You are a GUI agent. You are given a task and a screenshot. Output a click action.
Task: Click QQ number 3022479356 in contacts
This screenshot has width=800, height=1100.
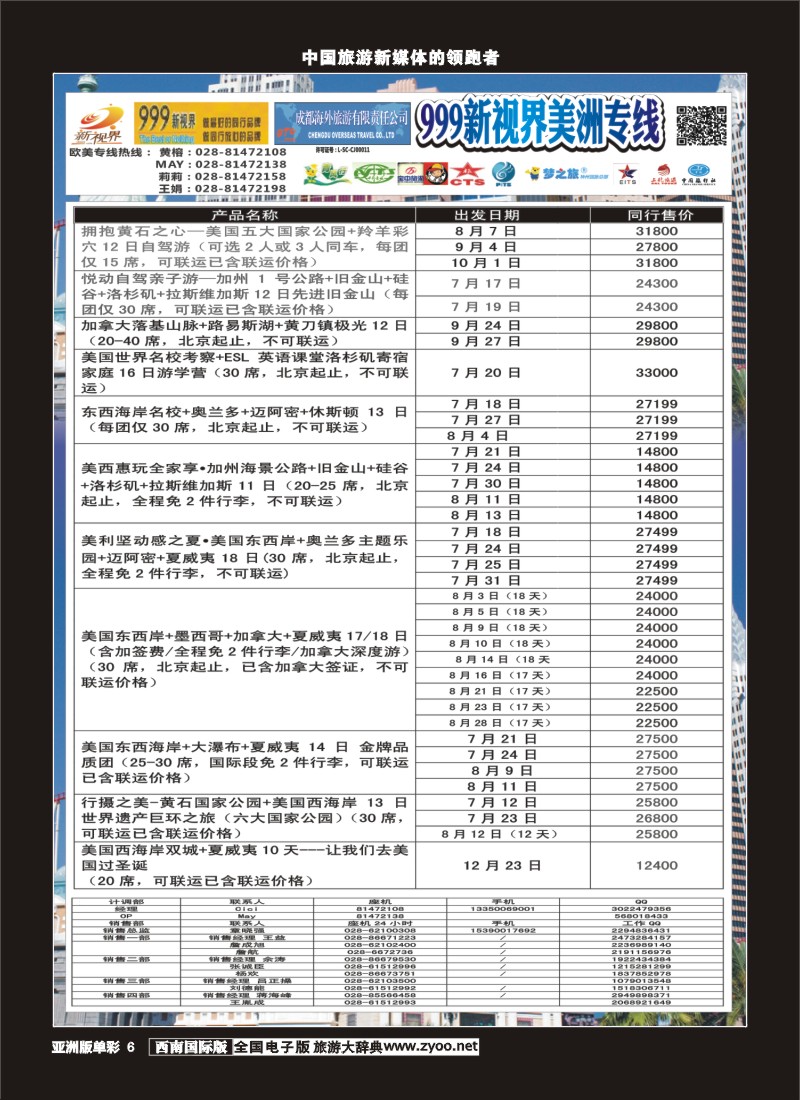point(641,908)
